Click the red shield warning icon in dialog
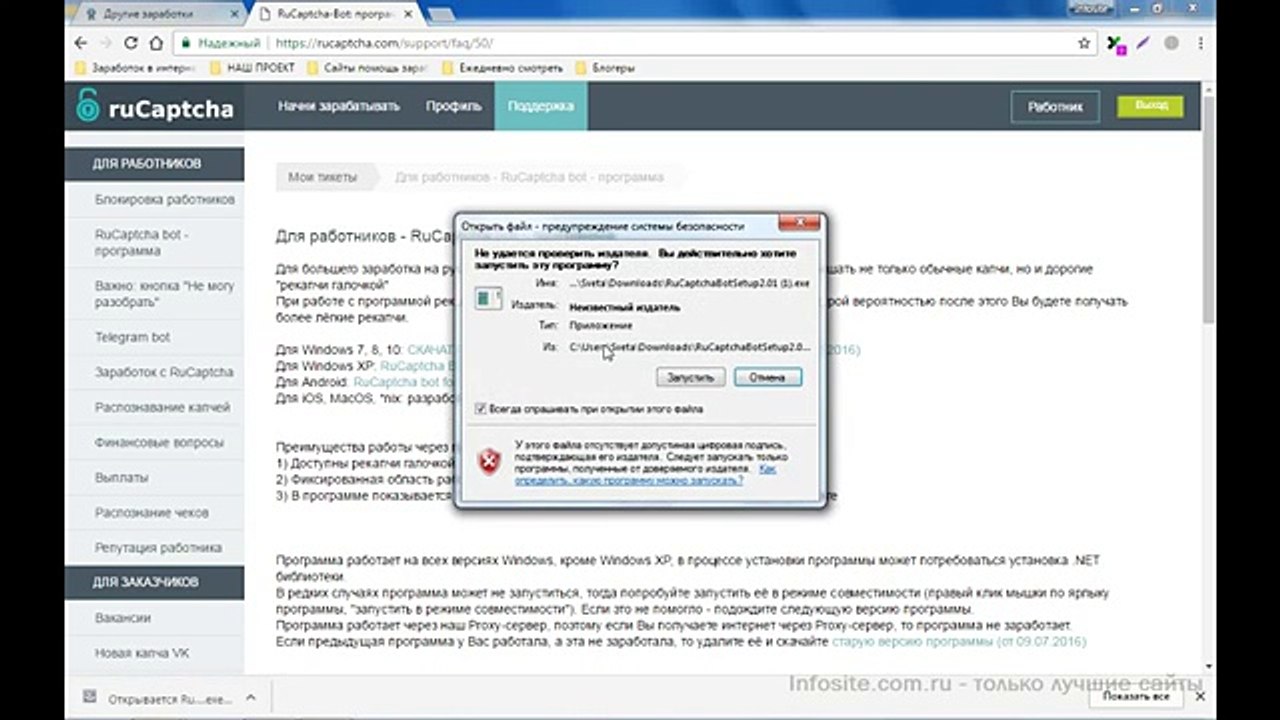The image size is (1280, 720). coord(489,461)
